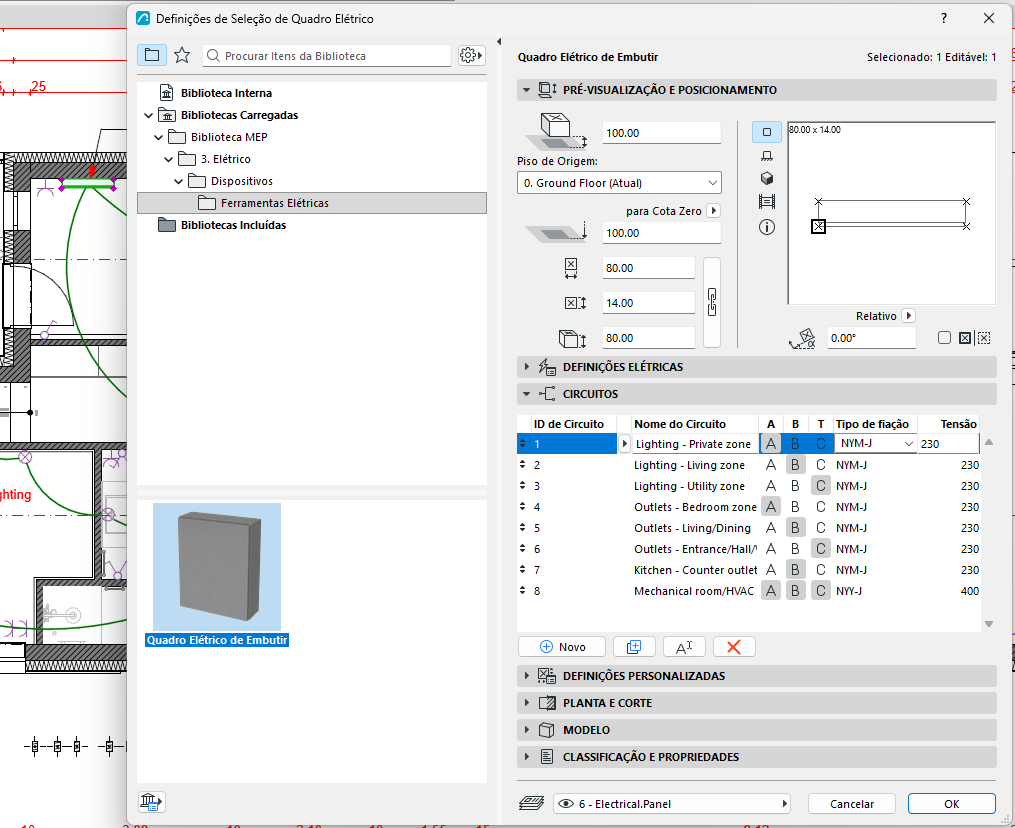Expand the DEFINIÇÕES ELÉTRICAS section

click(526, 367)
